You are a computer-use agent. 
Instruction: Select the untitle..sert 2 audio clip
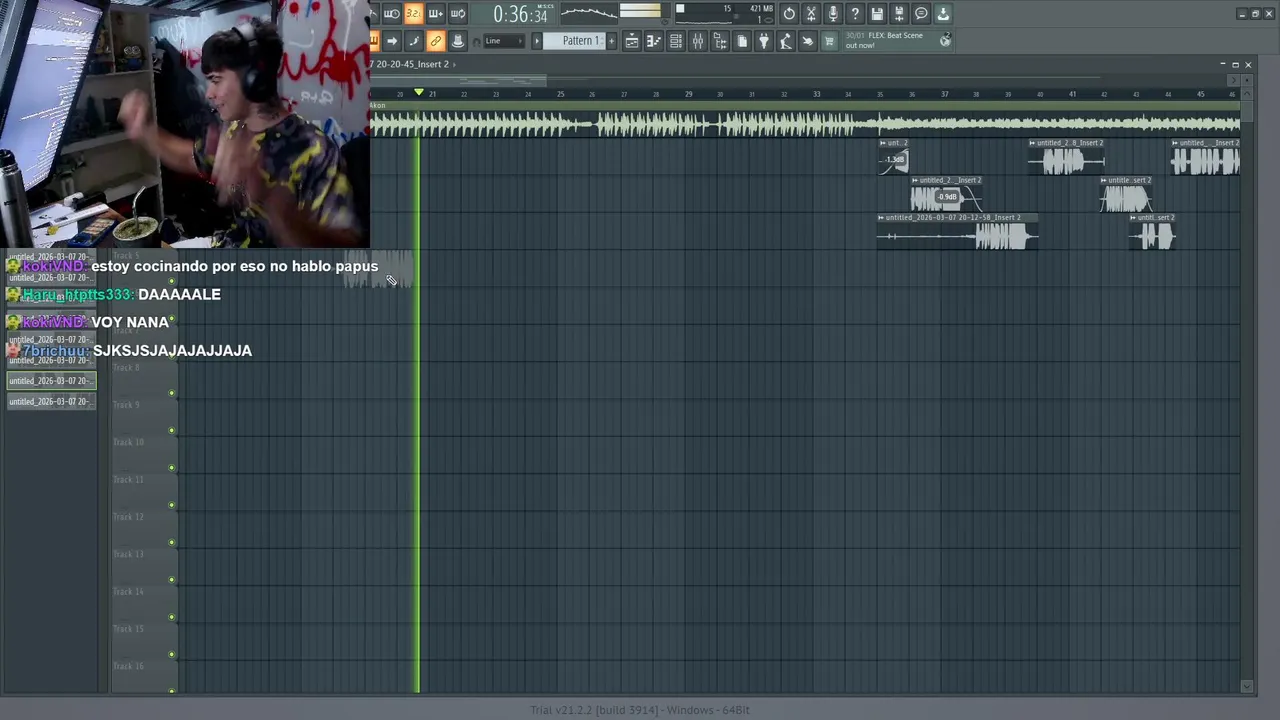(x=1127, y=194)
